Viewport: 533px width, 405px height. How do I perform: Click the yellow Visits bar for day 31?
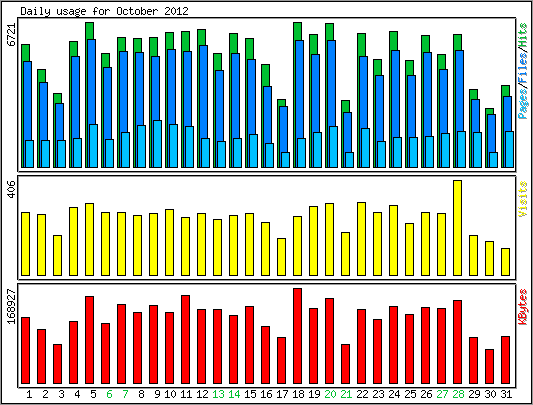click(505, 262)
